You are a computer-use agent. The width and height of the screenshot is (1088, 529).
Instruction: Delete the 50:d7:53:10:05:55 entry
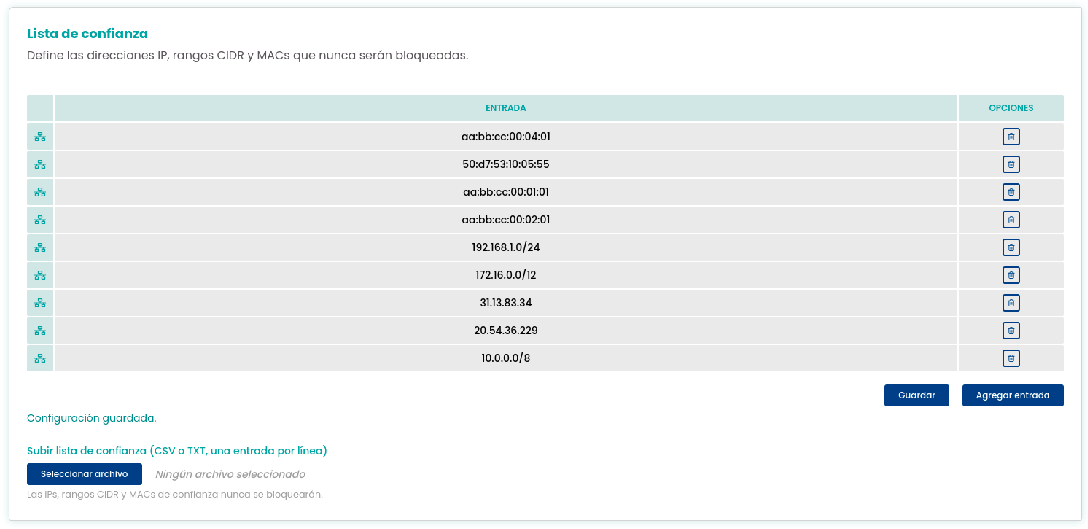[x=1011, y=164]
